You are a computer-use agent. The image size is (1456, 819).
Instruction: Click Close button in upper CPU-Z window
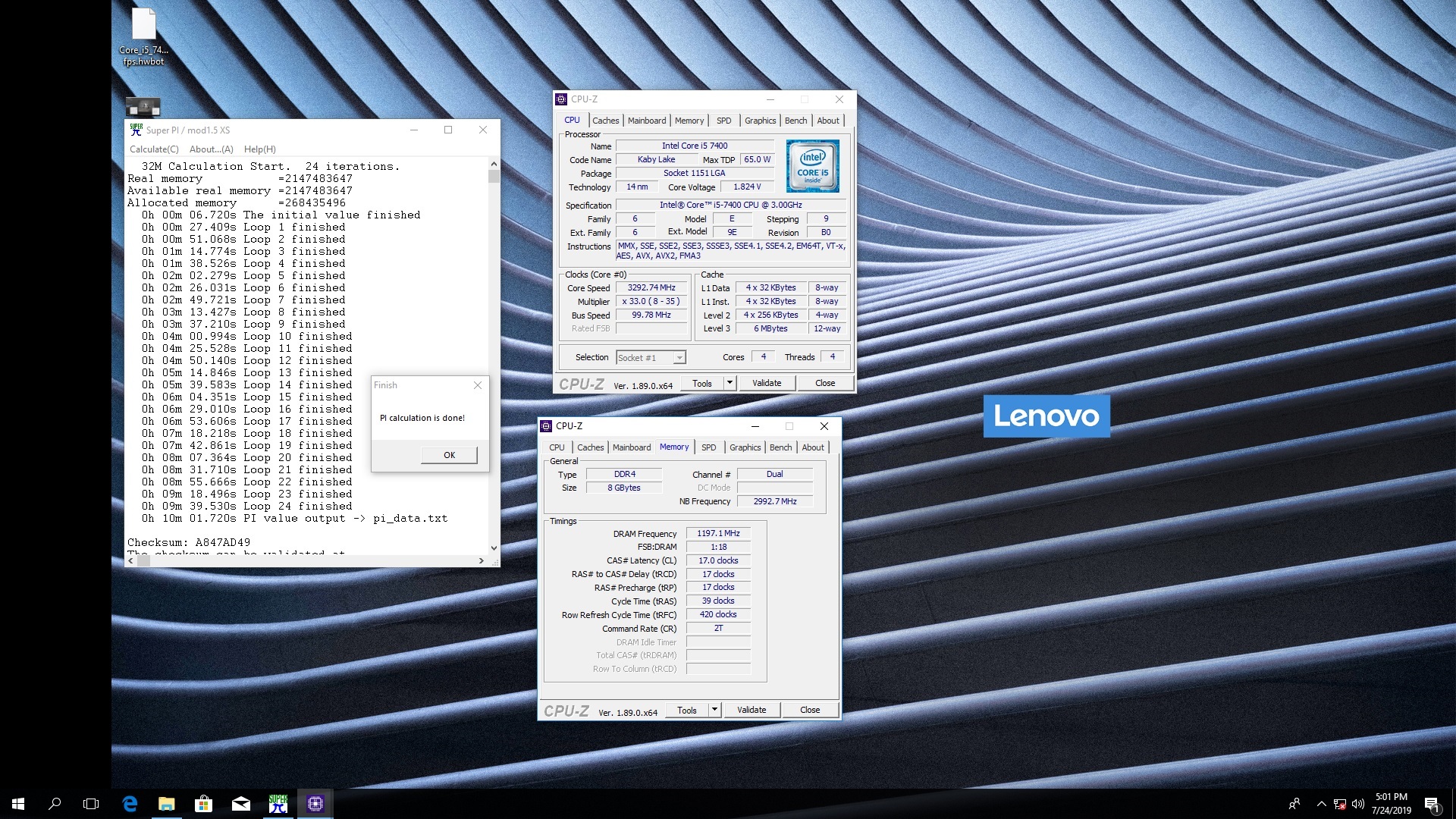pyautogui.click(x=825, y=384)
